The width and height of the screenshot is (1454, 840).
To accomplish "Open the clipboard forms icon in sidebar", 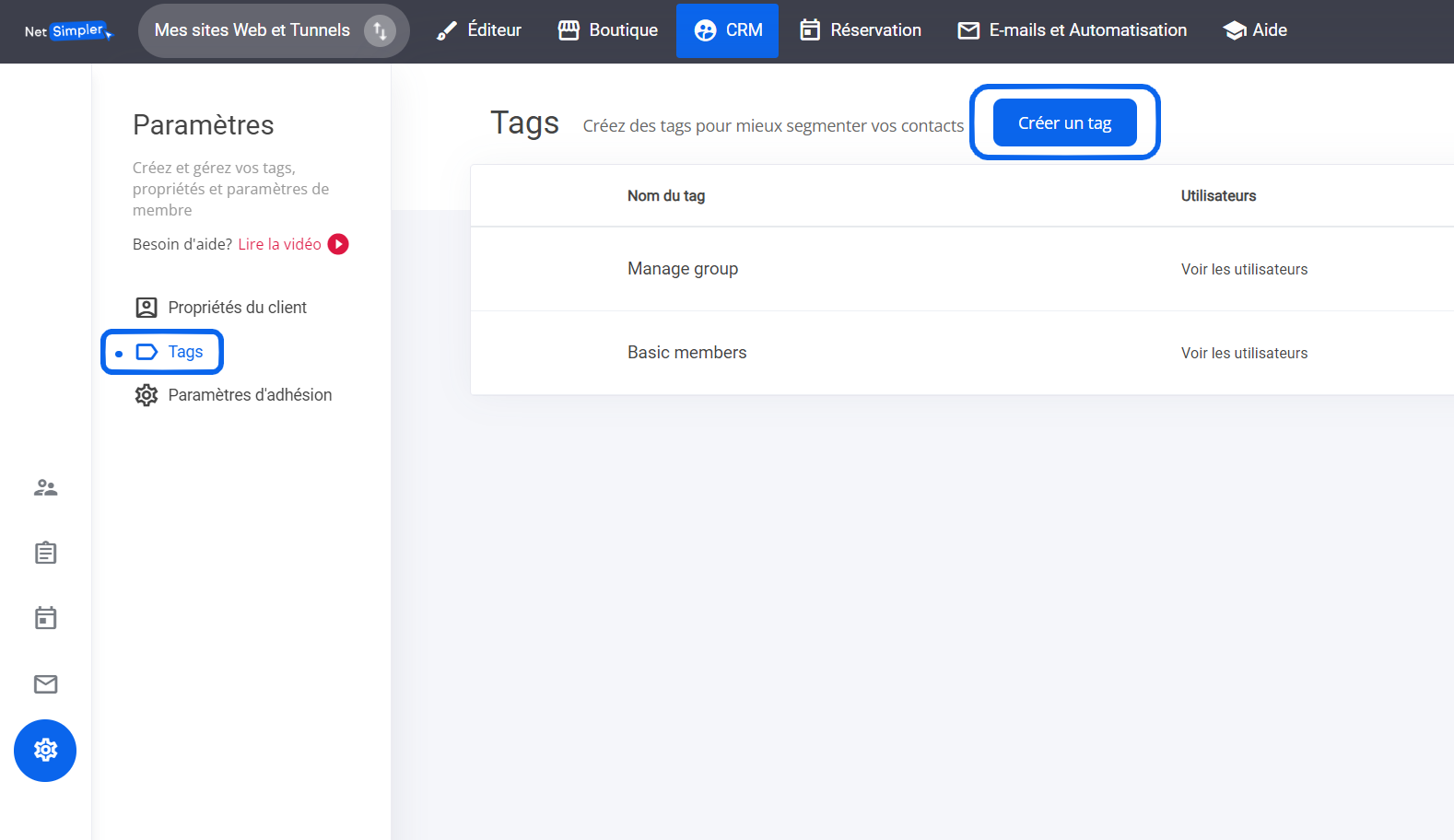I will [x=45, y=553].
